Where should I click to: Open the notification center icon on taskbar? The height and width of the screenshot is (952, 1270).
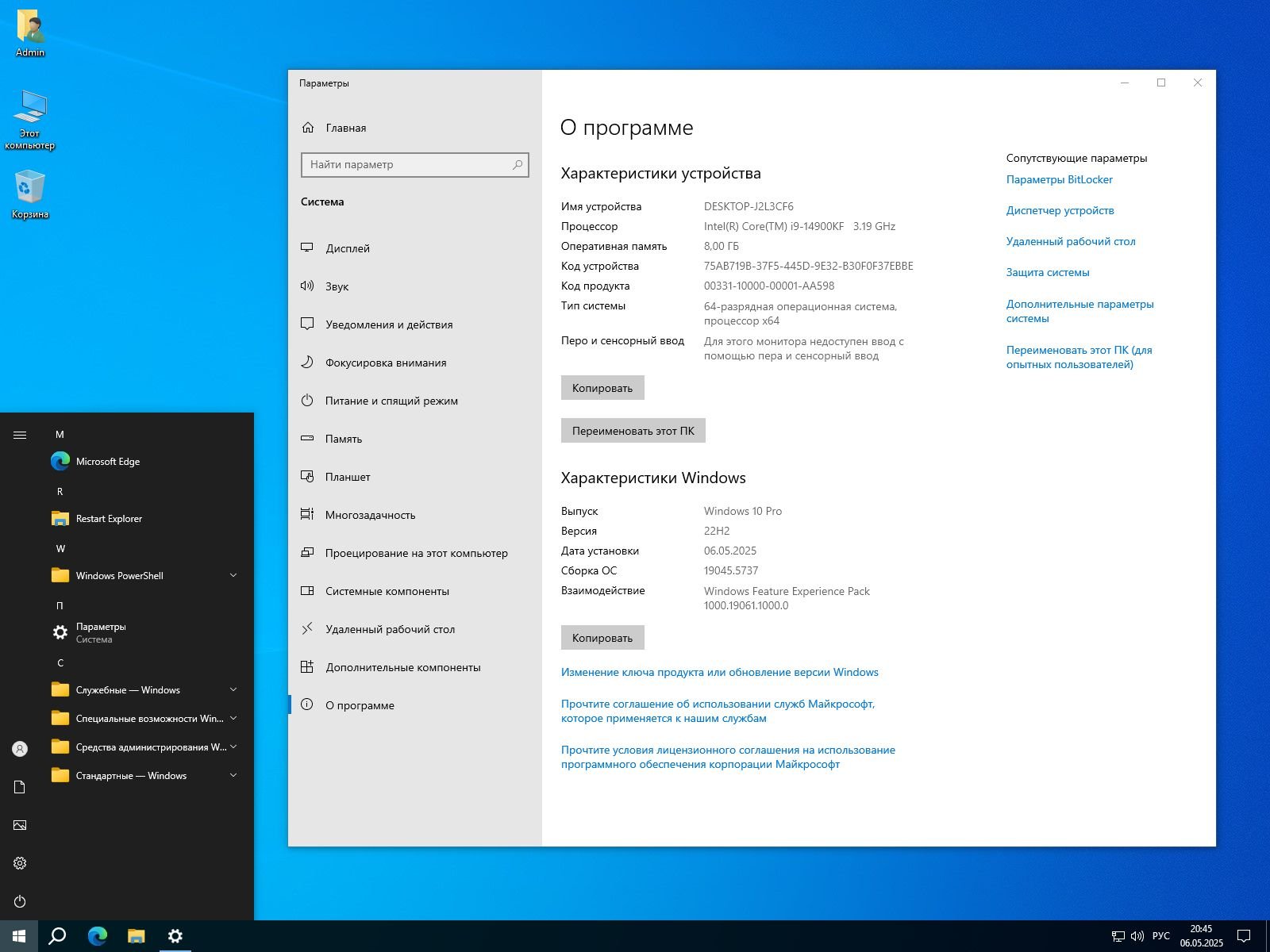tap(1244, 936)
